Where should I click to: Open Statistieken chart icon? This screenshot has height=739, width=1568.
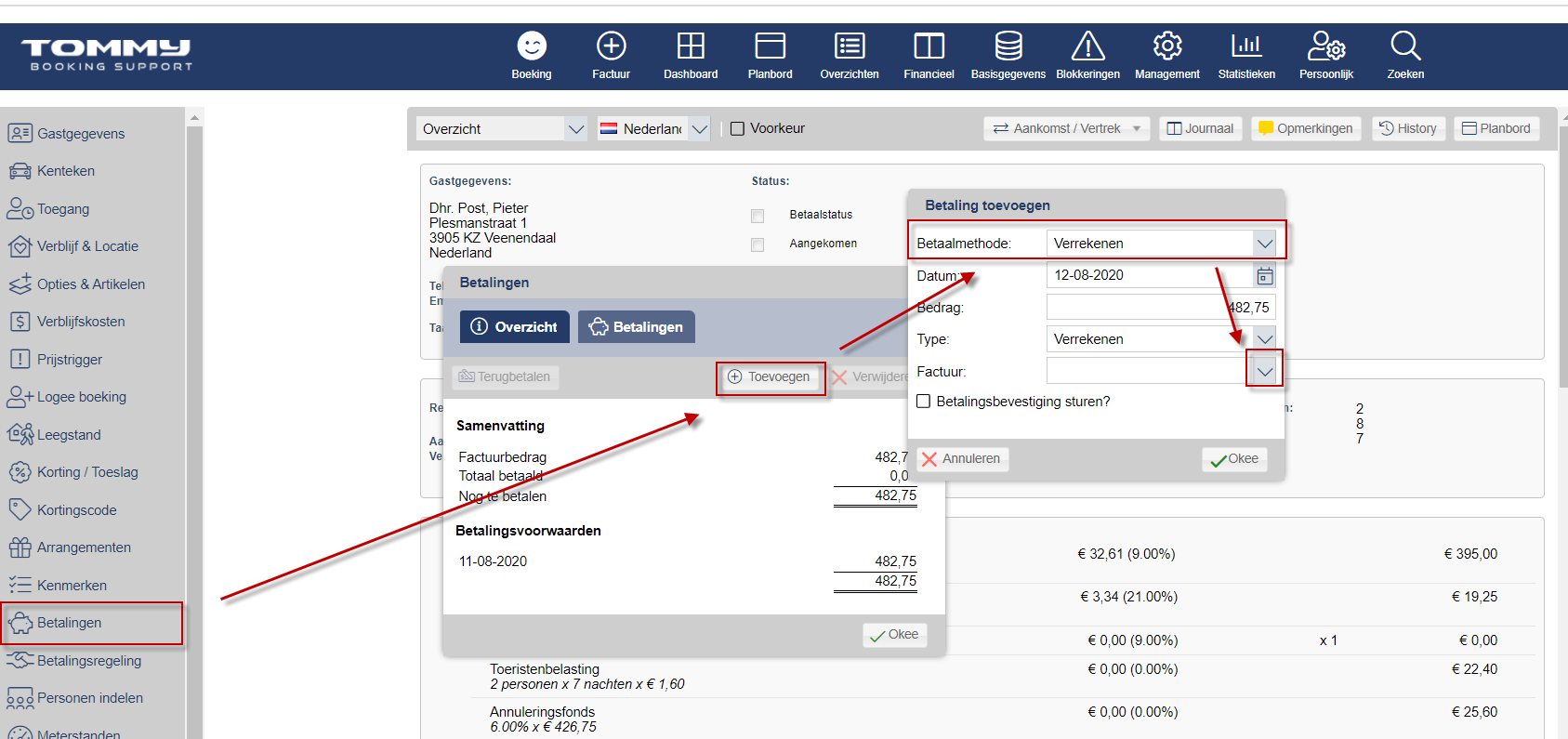coord(1246,46)
